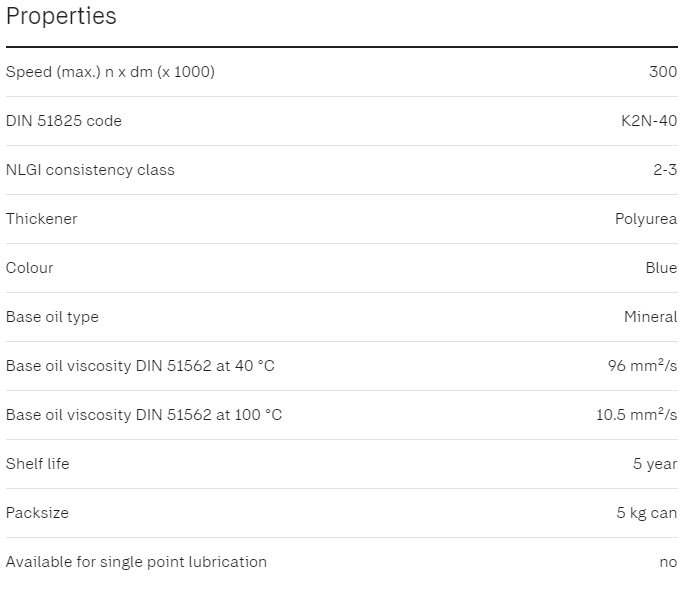Select the 2-3 consistency class value
The image size is (685, 600).
pyautogui.click(x=665, y=170)
